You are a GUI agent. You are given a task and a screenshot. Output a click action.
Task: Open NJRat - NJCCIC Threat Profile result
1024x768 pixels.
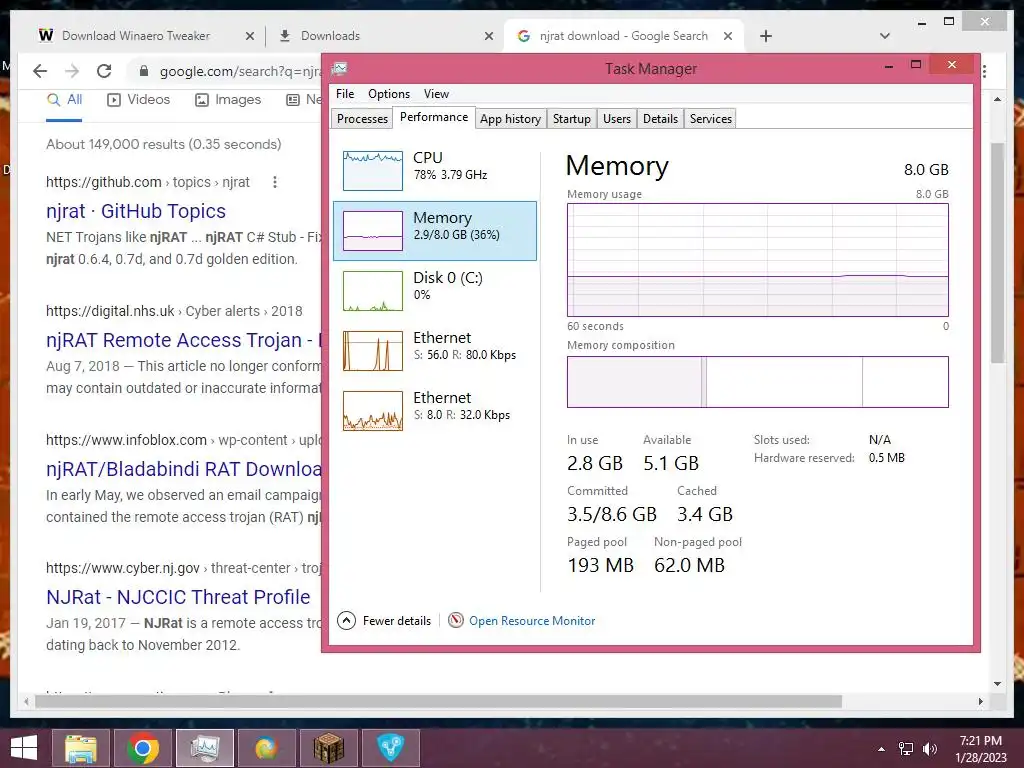point(178,597)
